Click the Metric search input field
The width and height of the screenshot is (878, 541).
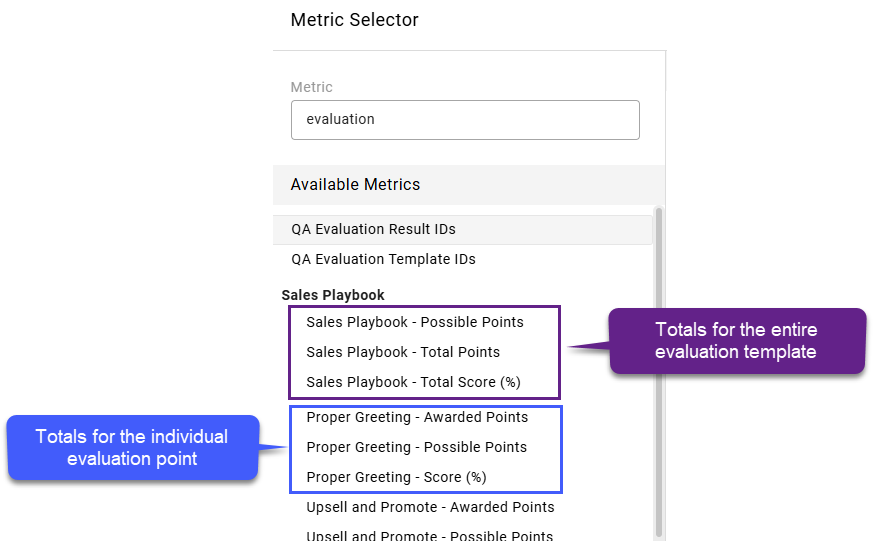click(x=465, y=120)
